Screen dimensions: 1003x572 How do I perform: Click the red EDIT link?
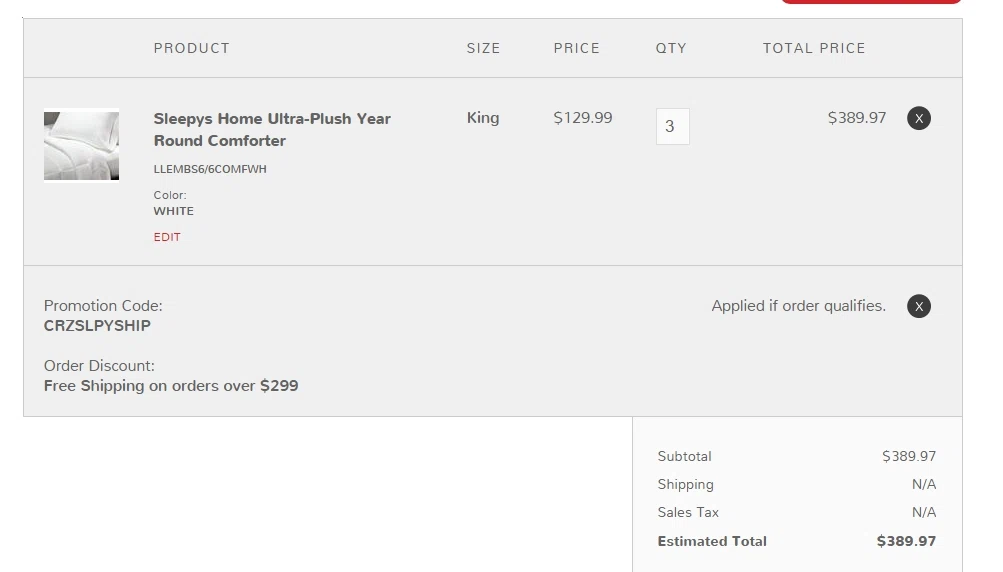pyautogui.click(x=167, y=237)
